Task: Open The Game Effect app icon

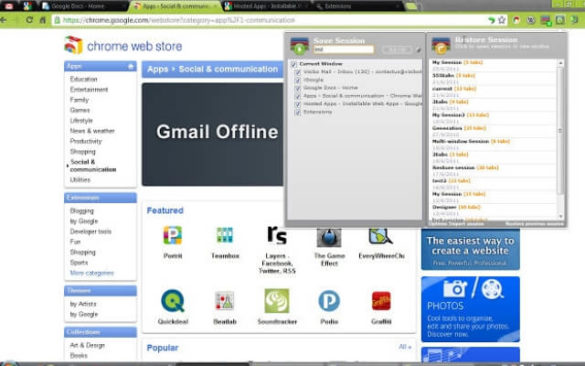Action: 329,237
